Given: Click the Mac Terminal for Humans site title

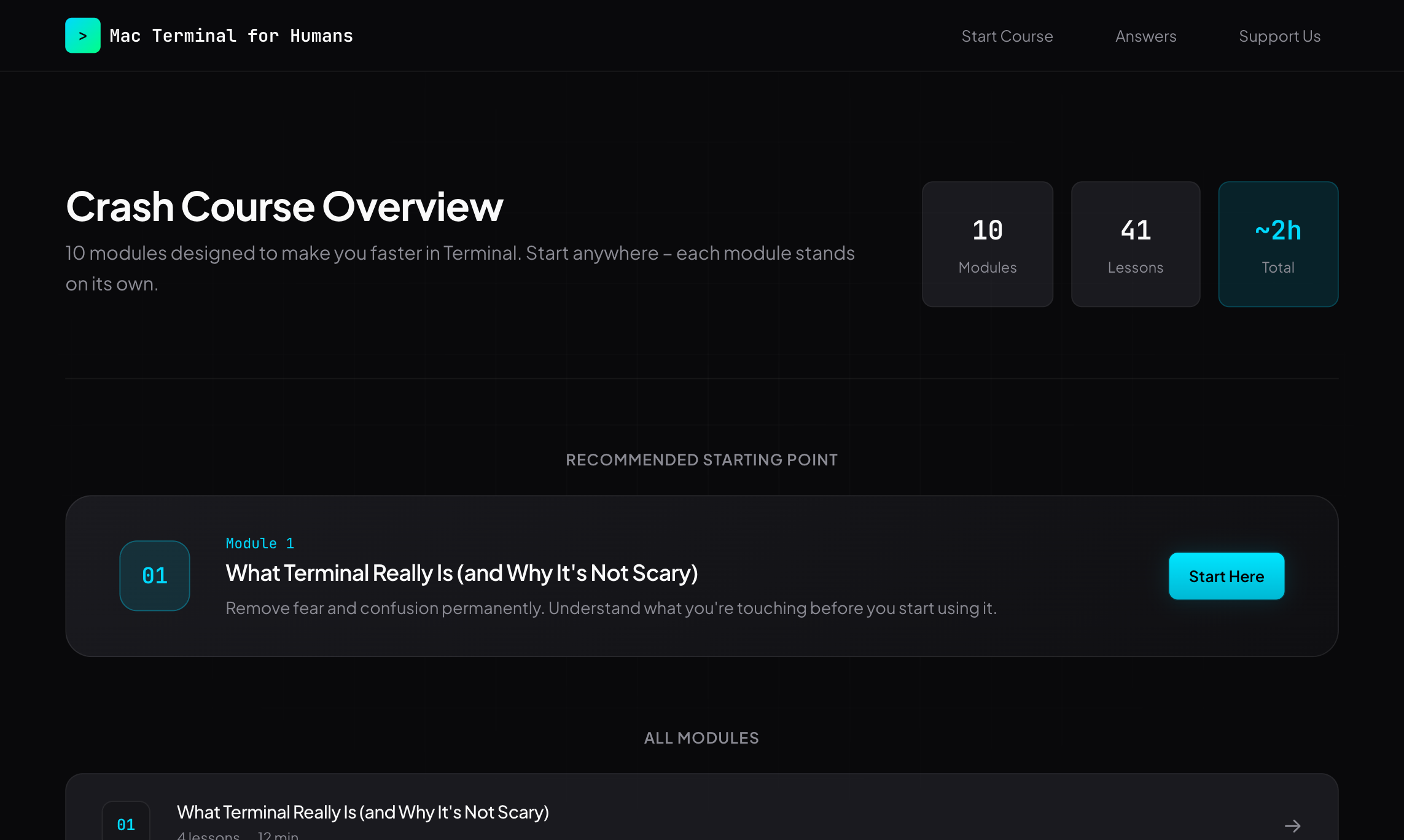Looking at the screenshot, I should [231, 36].
